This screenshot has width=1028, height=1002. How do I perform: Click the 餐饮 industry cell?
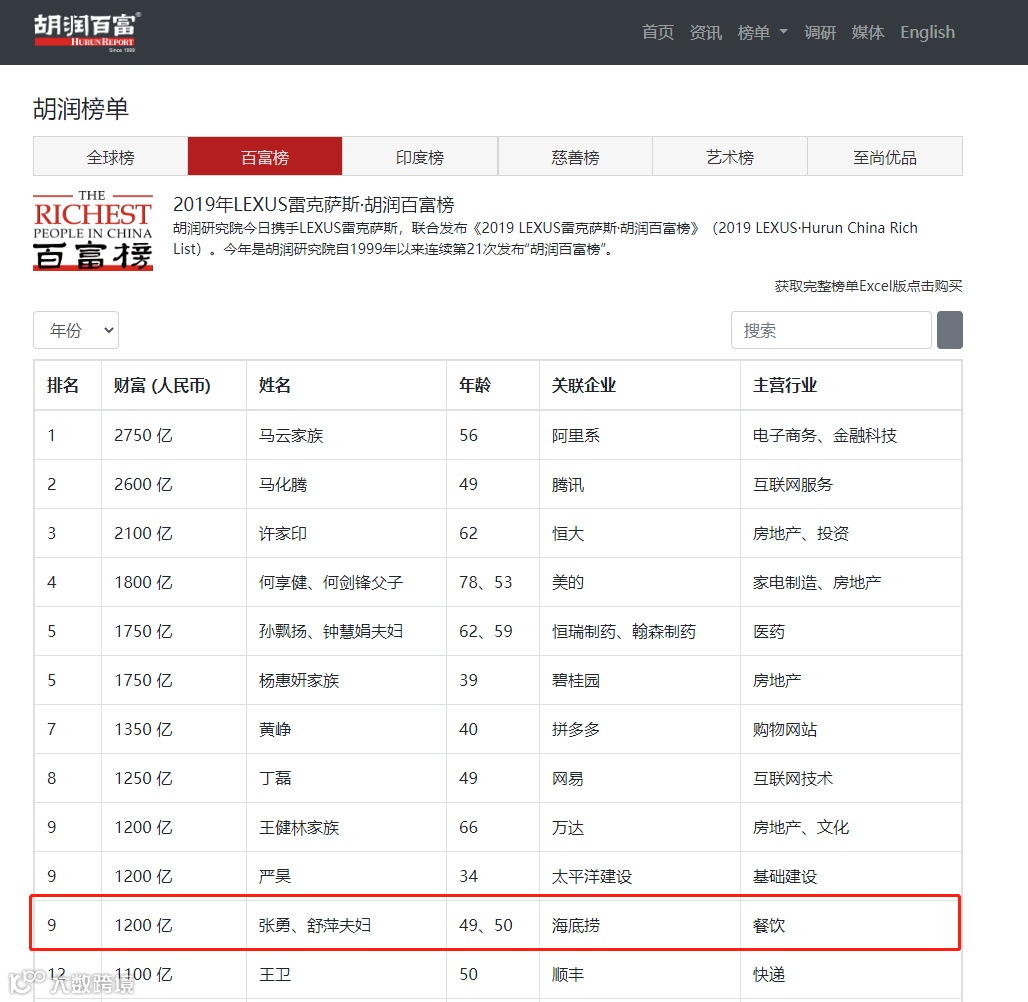click(x=768, y=925)
